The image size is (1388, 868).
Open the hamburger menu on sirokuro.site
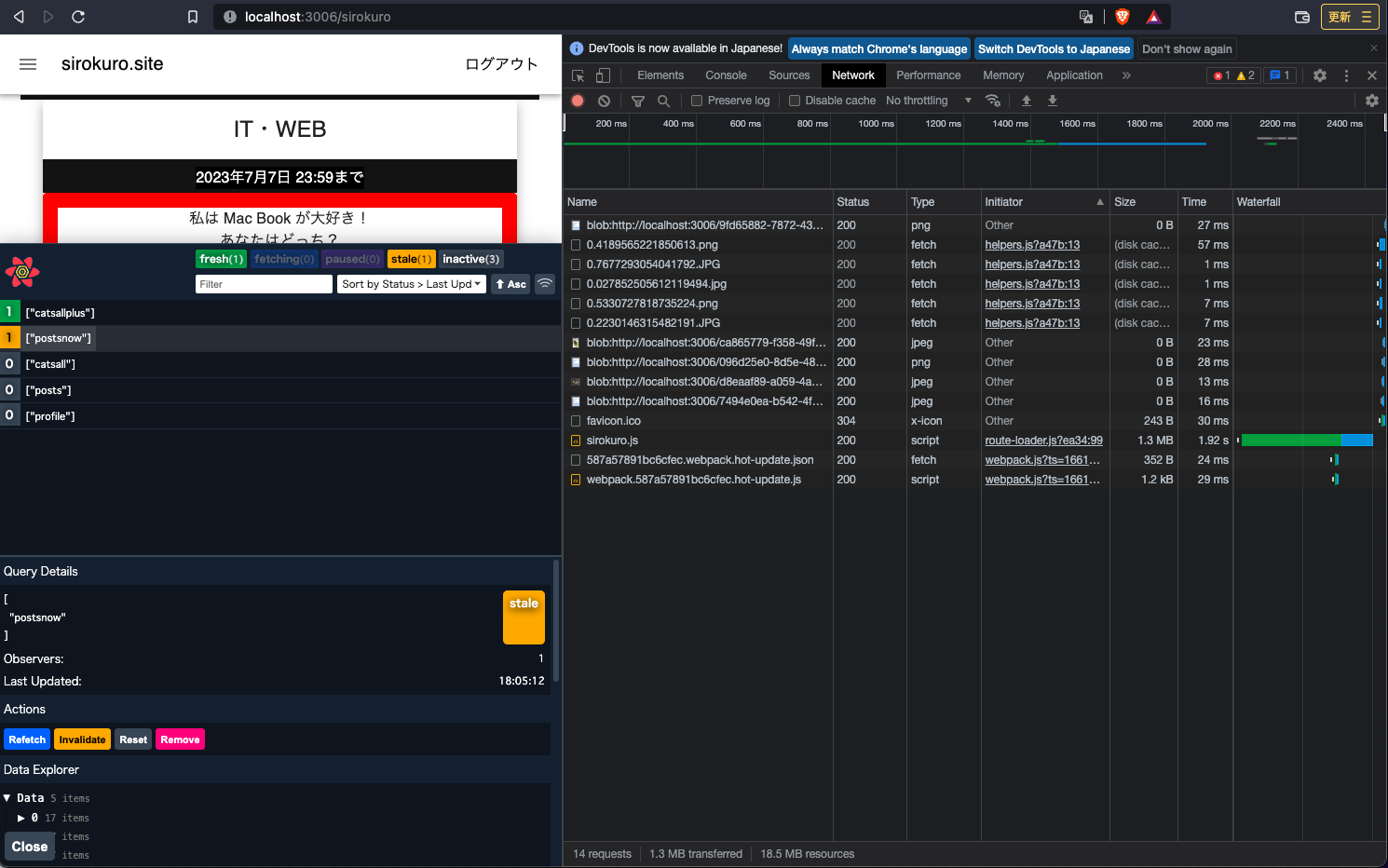pos(28,64)
